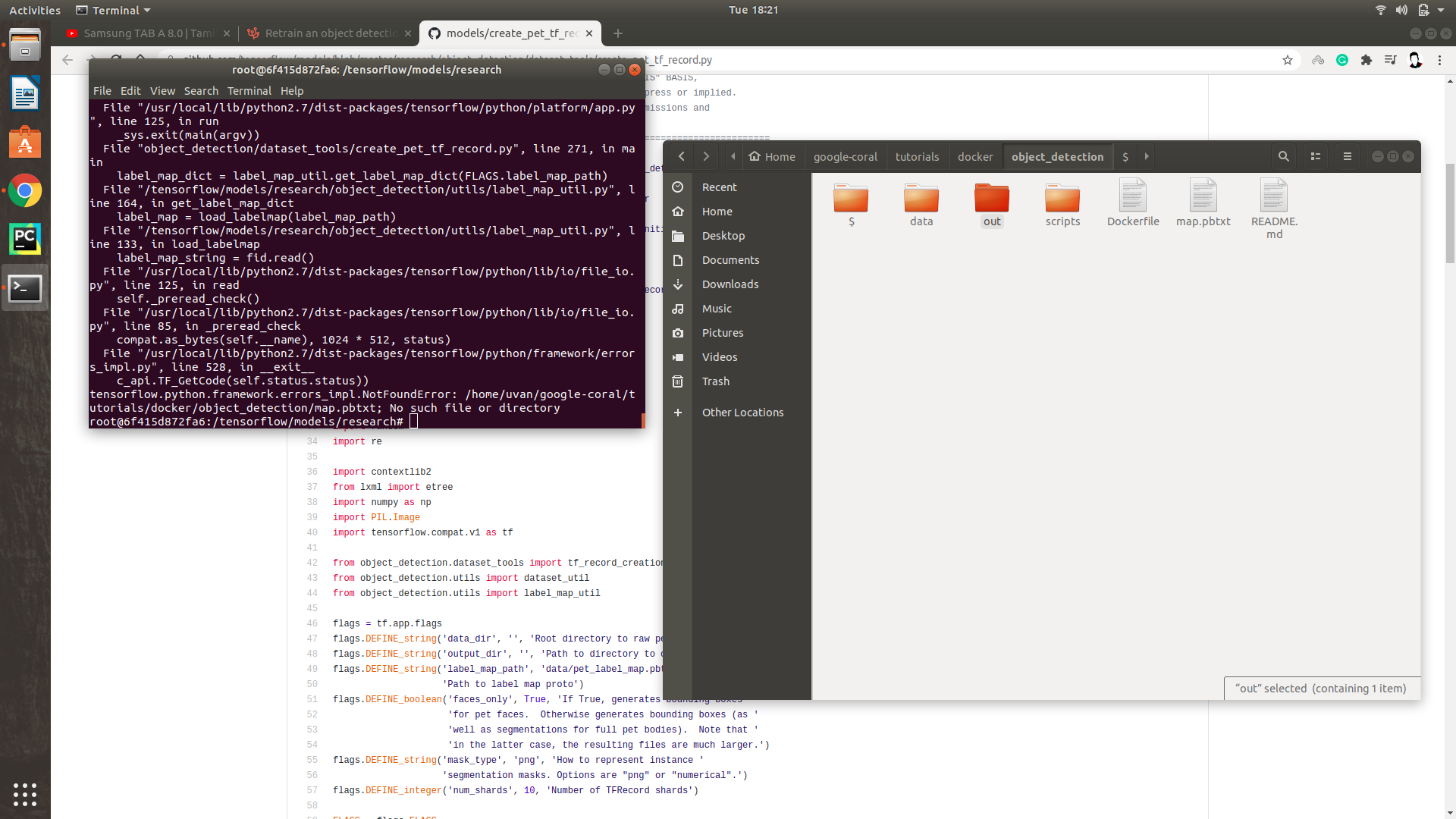Open the Grammarly extension icon
1456x819 pixels.
point(1342,60)
